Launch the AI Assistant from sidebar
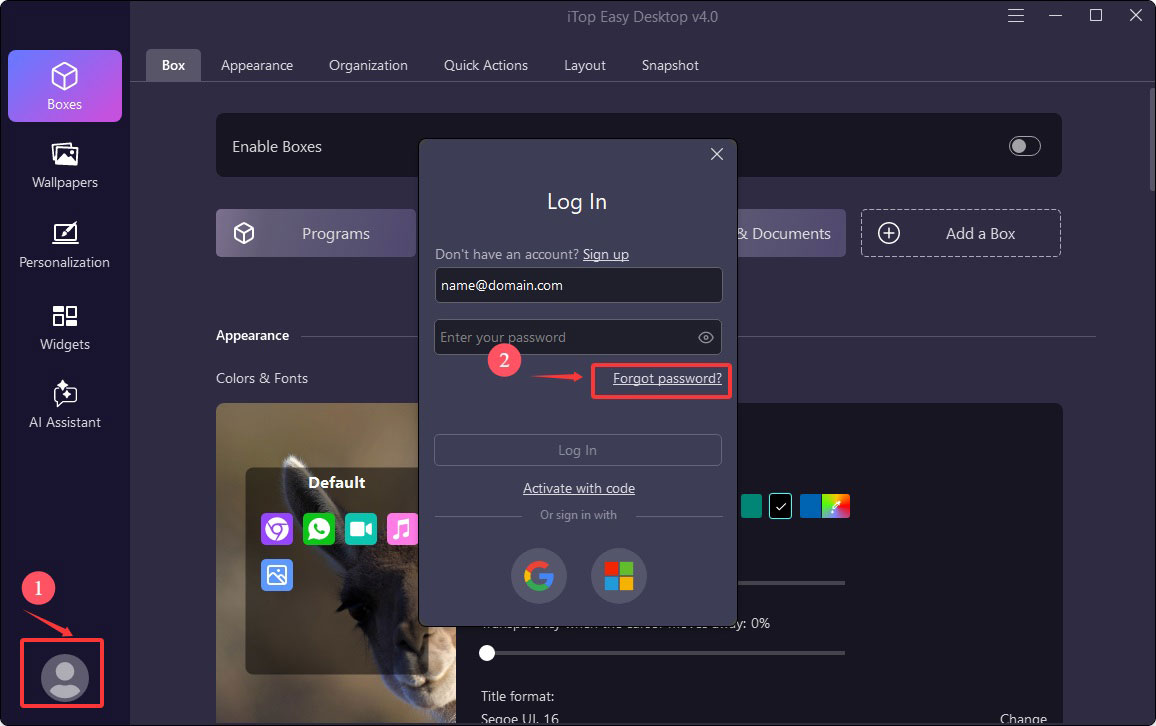Viewport: 1156px width, 726px height. pos(64,405)
